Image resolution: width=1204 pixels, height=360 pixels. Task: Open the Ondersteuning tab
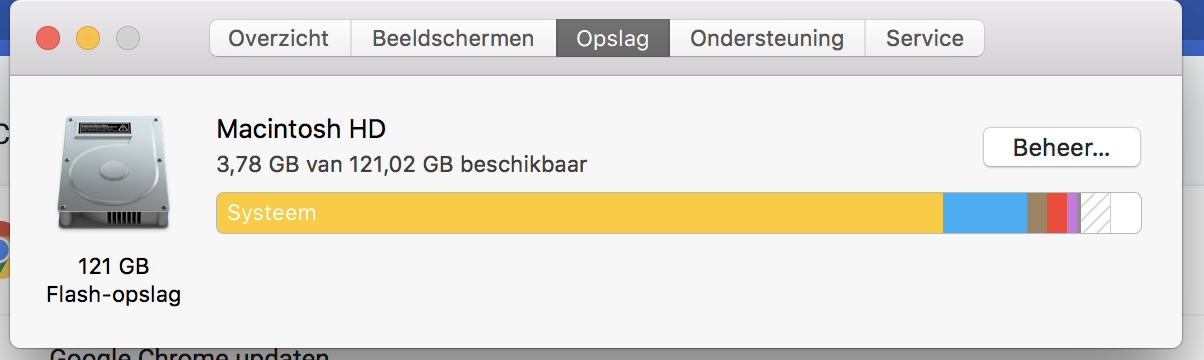pos(767,39)
